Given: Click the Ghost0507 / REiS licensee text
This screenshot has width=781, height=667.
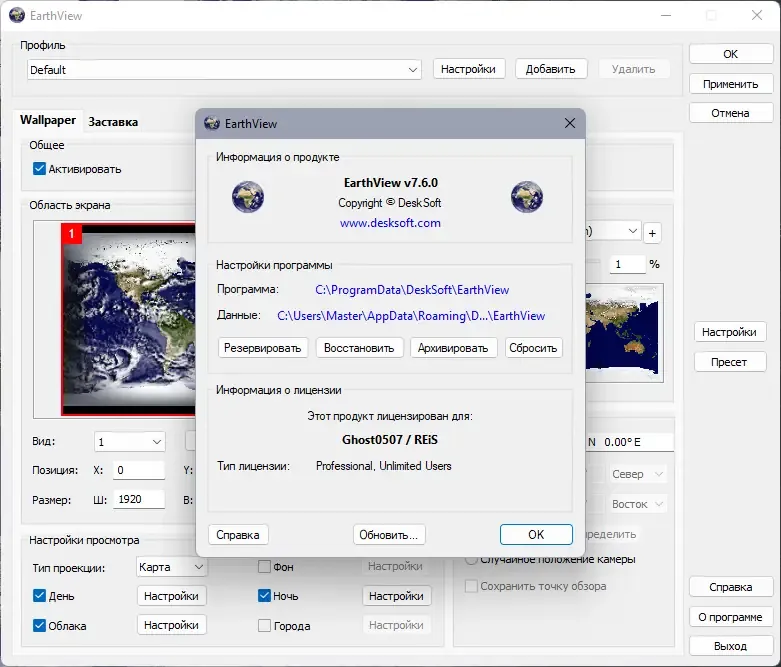Looking at the screenshot, I should 390,439.
